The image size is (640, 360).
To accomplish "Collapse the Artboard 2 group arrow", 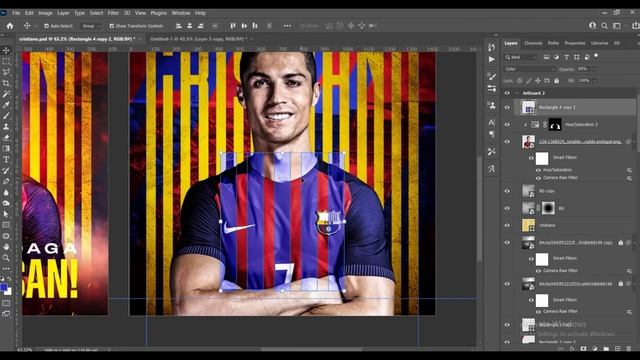I will (517, 93).
